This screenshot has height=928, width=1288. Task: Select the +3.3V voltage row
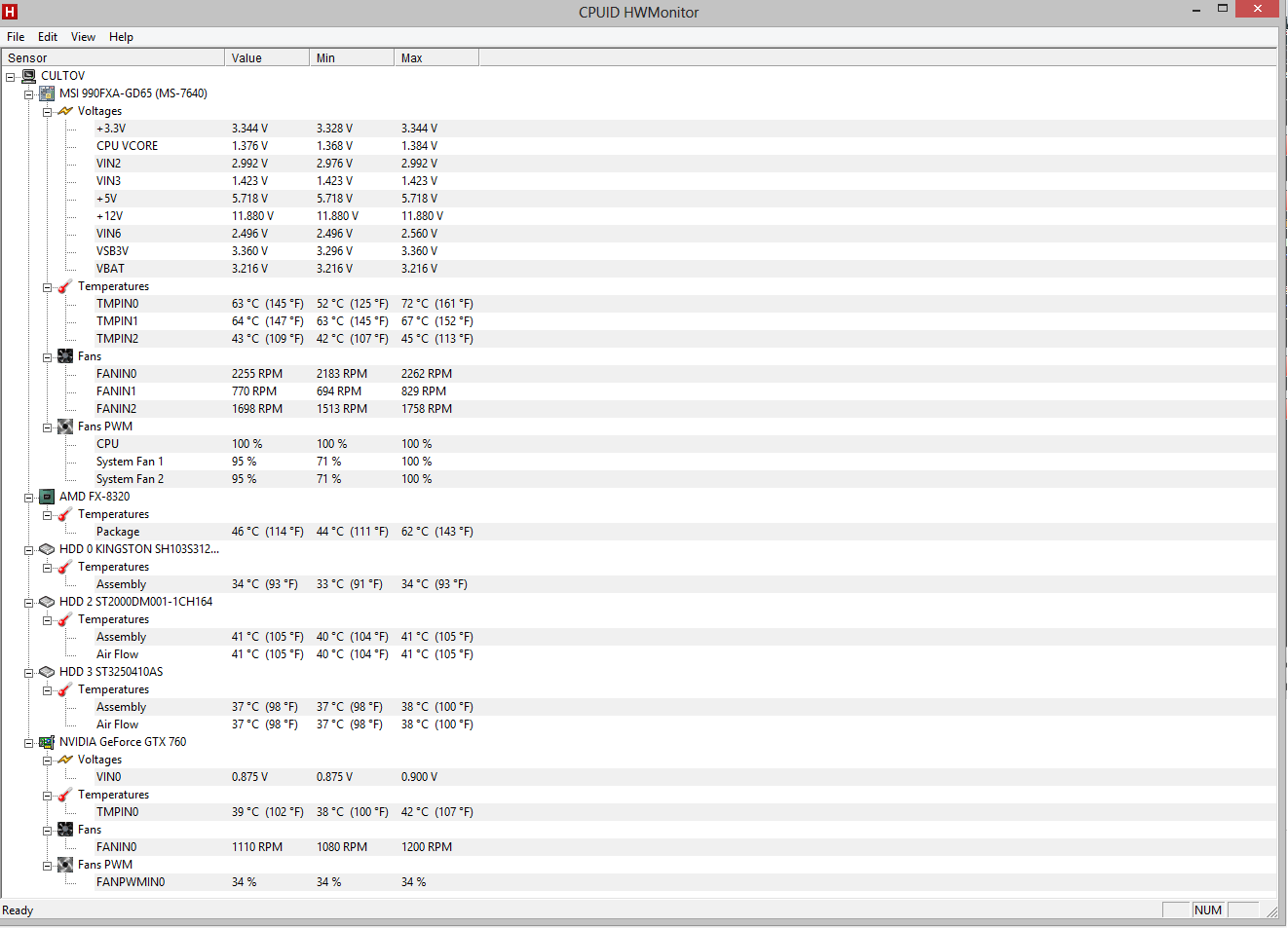639,129
